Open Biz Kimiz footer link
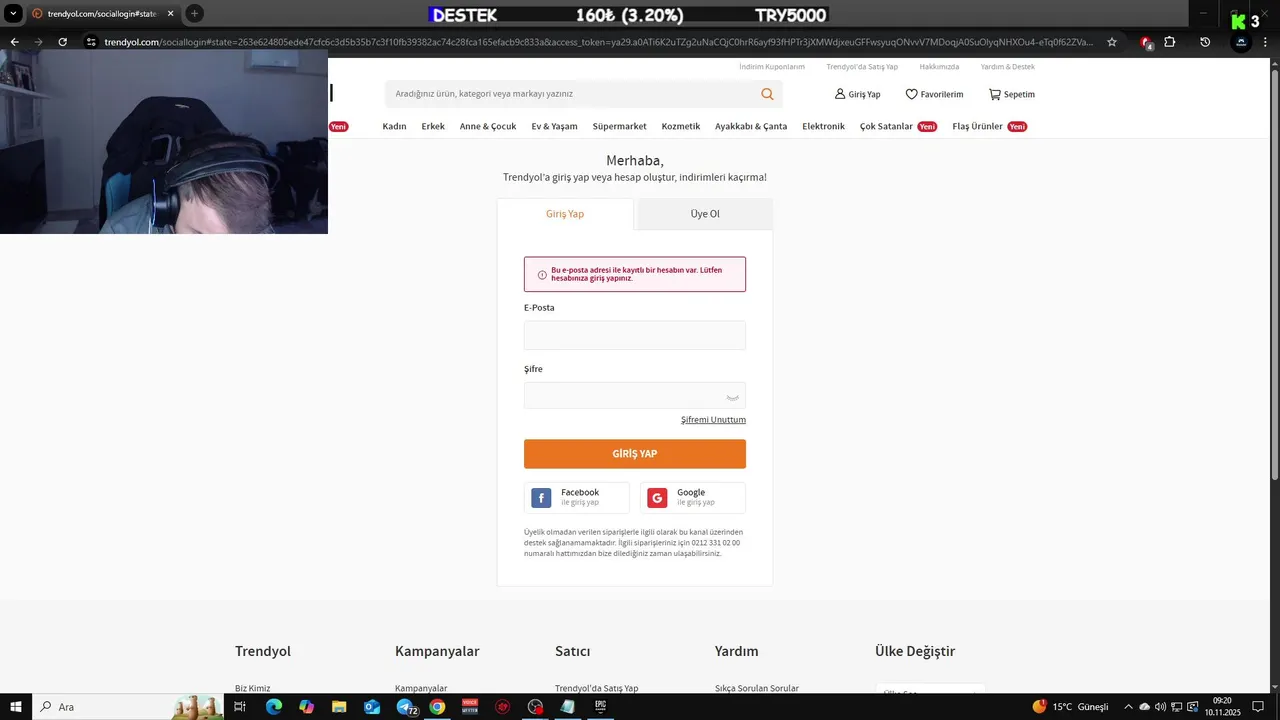The image size is (1280, 720). point(252,688)
